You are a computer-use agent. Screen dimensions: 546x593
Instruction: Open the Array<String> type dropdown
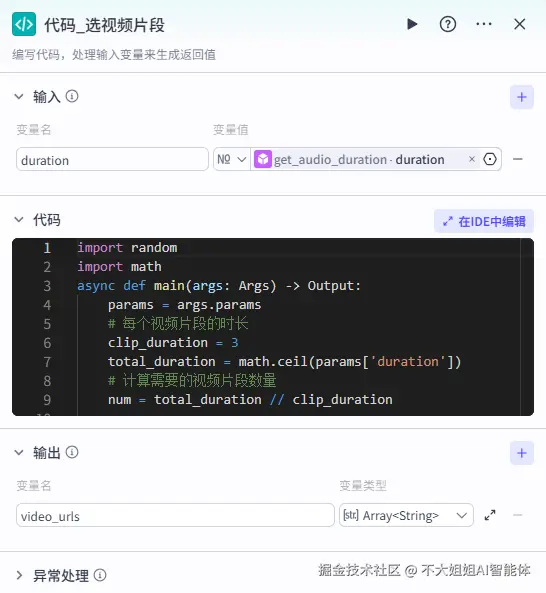coord(406,515)
